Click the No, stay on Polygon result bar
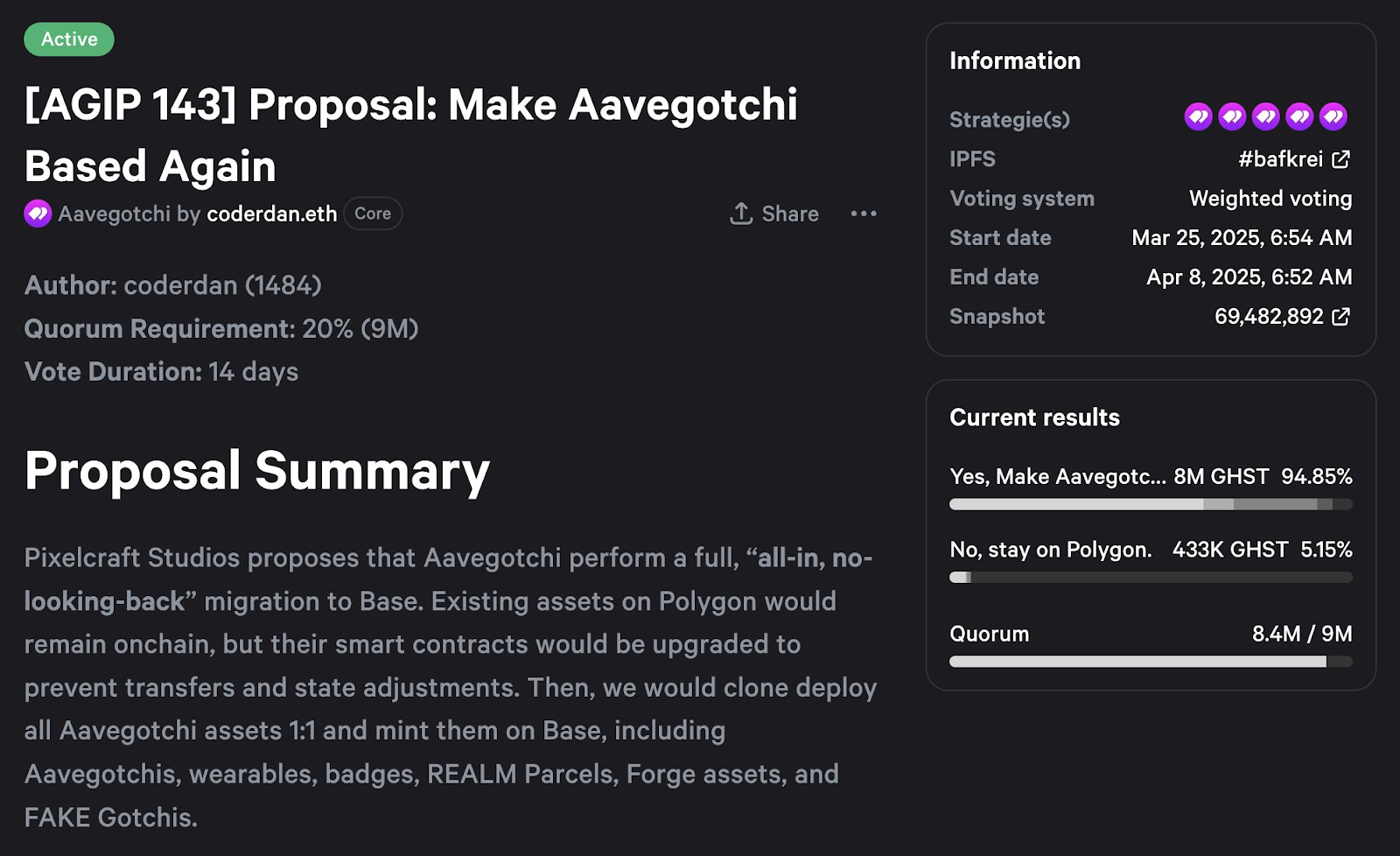This screenshot has width=1400, height=856. coord(1150,578)
